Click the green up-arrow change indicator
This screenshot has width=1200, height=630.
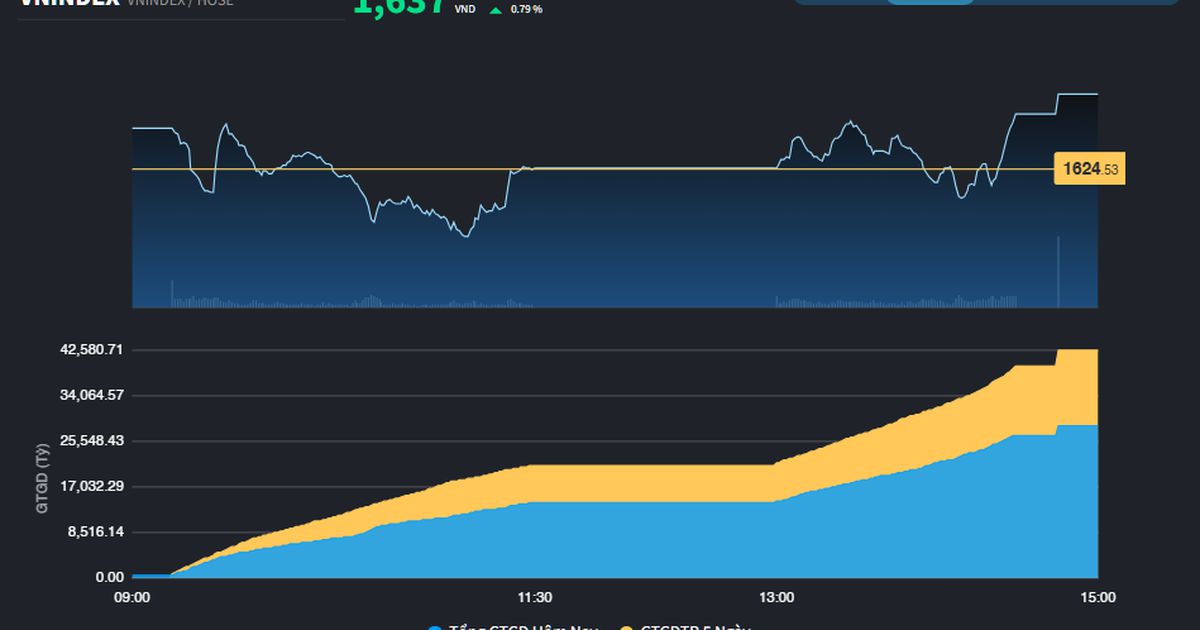pyautogui.click(x=495, y=10)
